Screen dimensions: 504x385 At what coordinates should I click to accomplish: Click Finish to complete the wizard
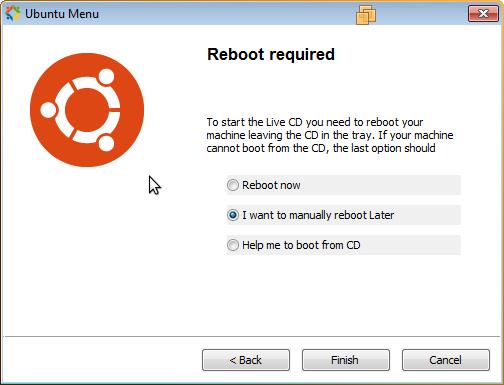[x=346, y=360]
